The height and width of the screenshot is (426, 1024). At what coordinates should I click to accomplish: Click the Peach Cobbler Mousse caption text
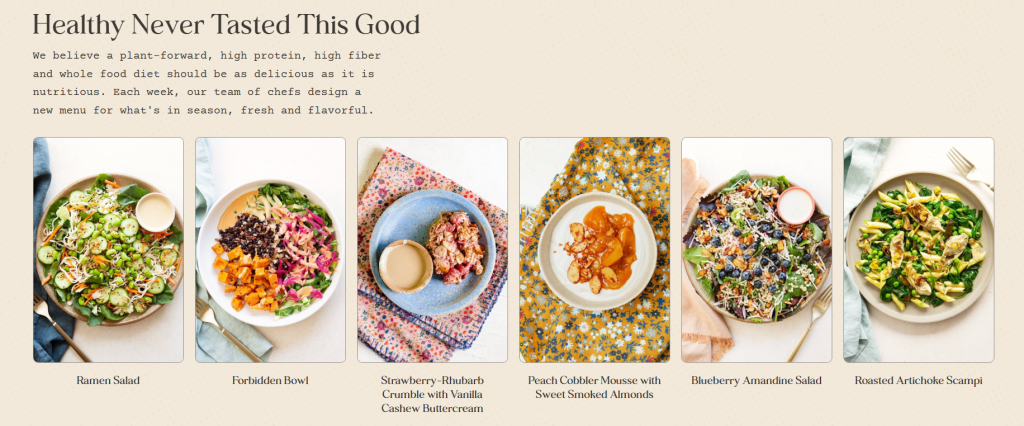point(594,387)
